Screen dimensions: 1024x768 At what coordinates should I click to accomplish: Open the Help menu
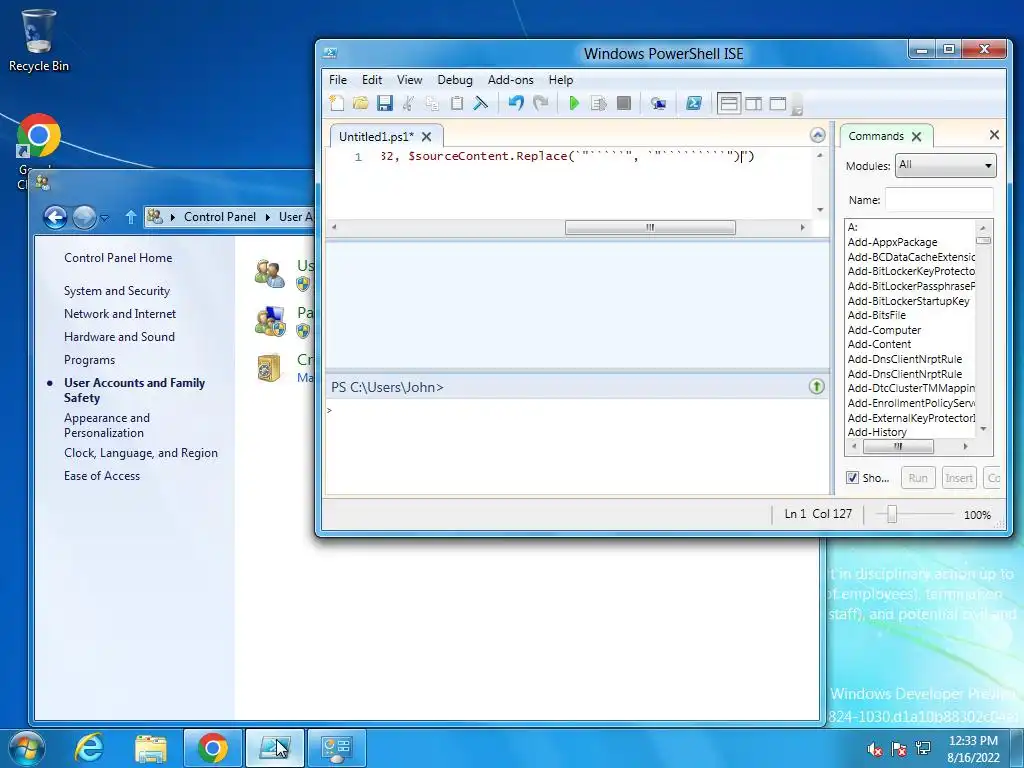click(x=560, y=80)
